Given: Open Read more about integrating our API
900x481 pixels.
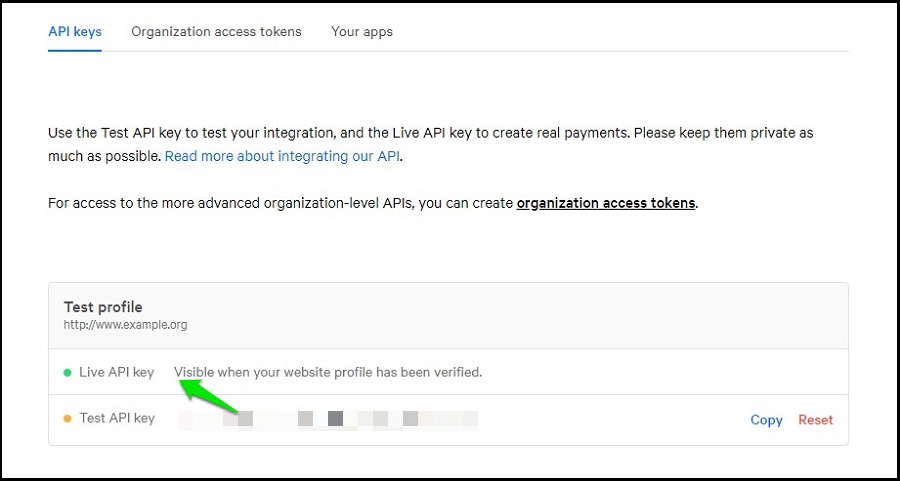Looking at the screenshot, I should click(283, 157).
